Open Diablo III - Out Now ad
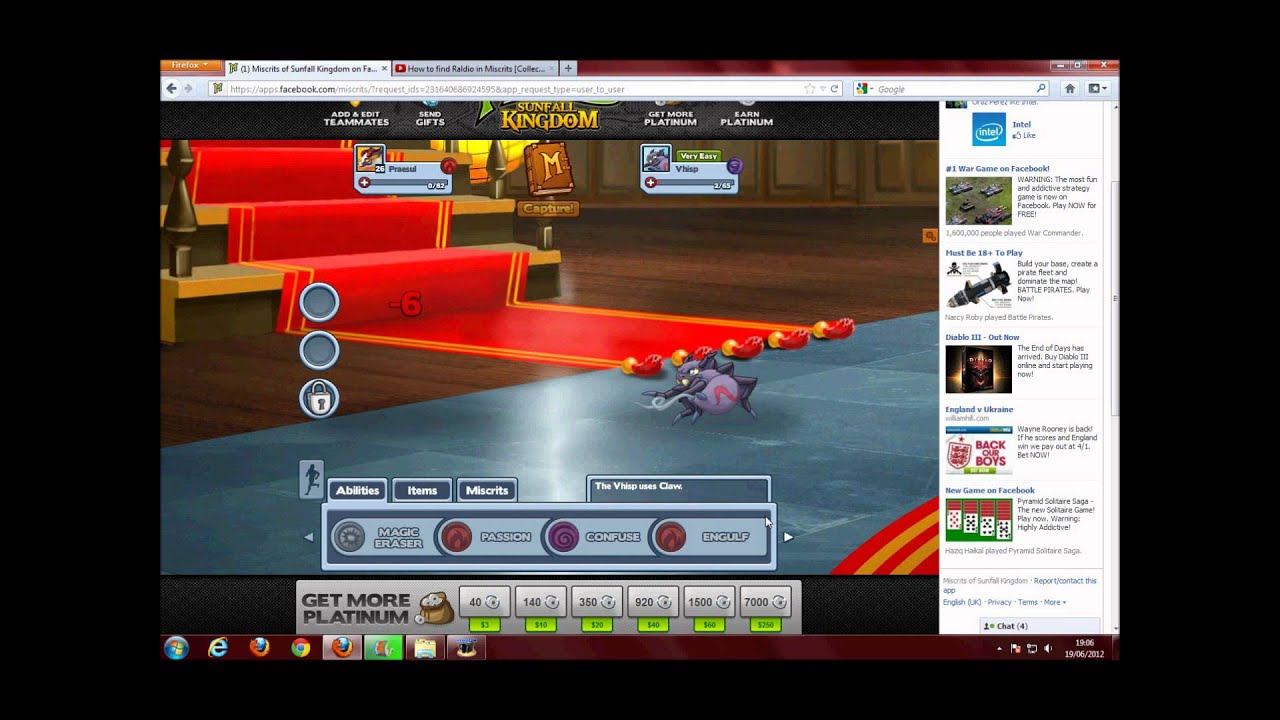Image resolution: width=1280 pixels, height=720 pixels. (982, 337)
